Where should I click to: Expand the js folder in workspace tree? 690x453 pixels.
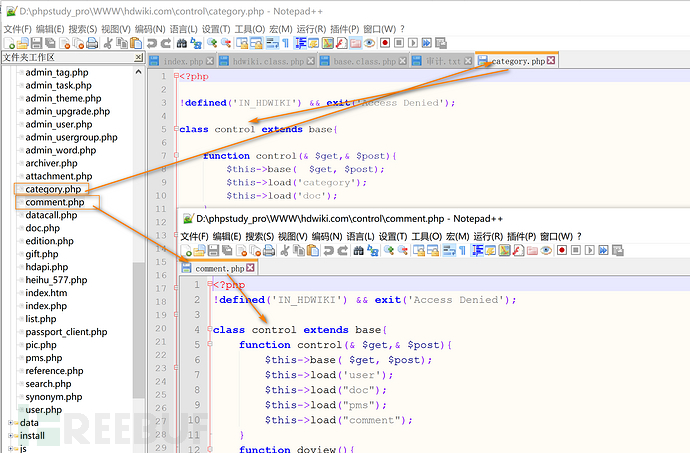(11, 449)
